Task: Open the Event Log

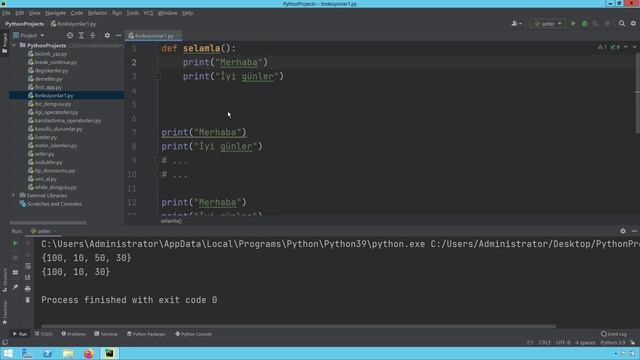Action: point(614,334)
